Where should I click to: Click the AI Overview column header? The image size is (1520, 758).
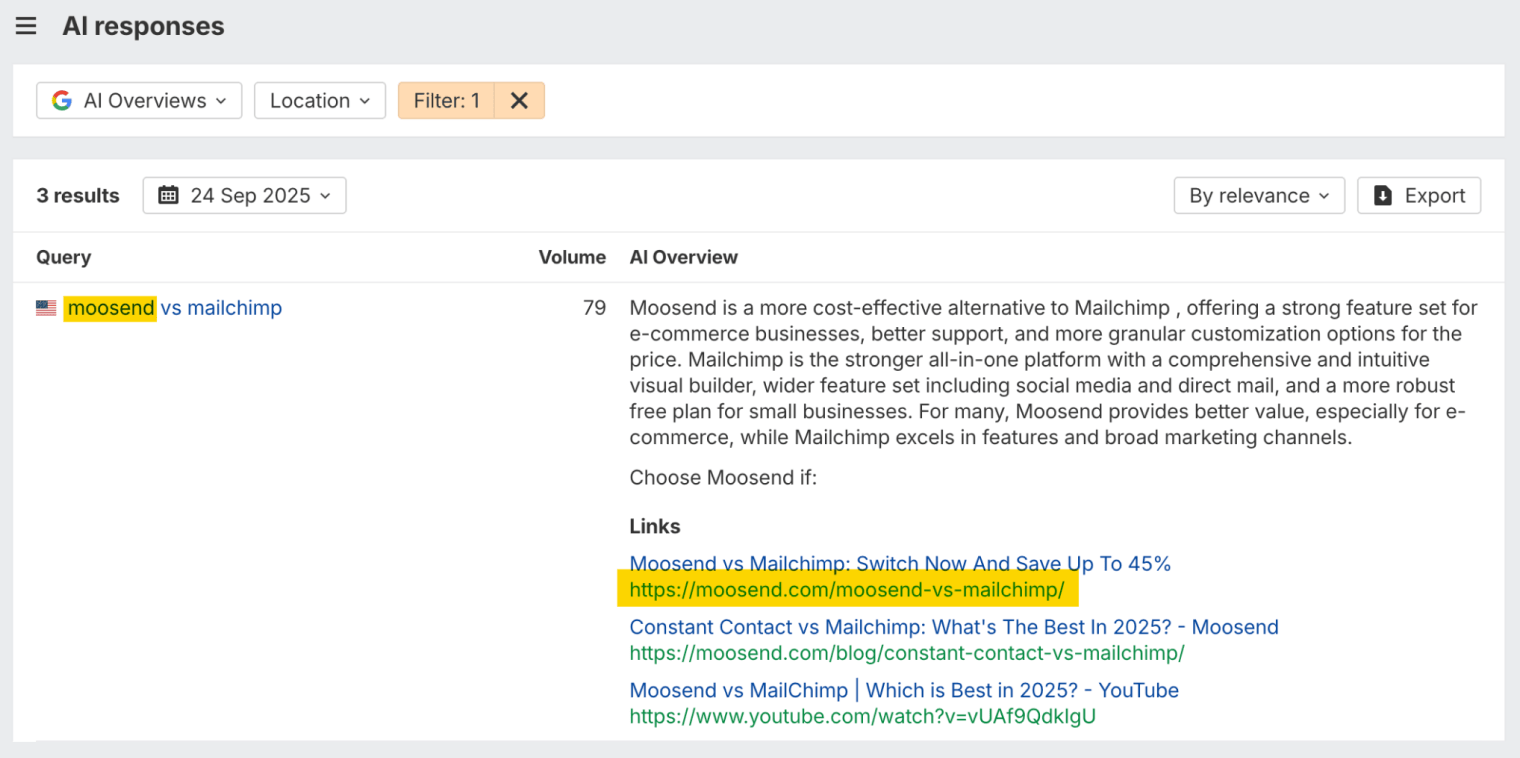pos(684,257)
